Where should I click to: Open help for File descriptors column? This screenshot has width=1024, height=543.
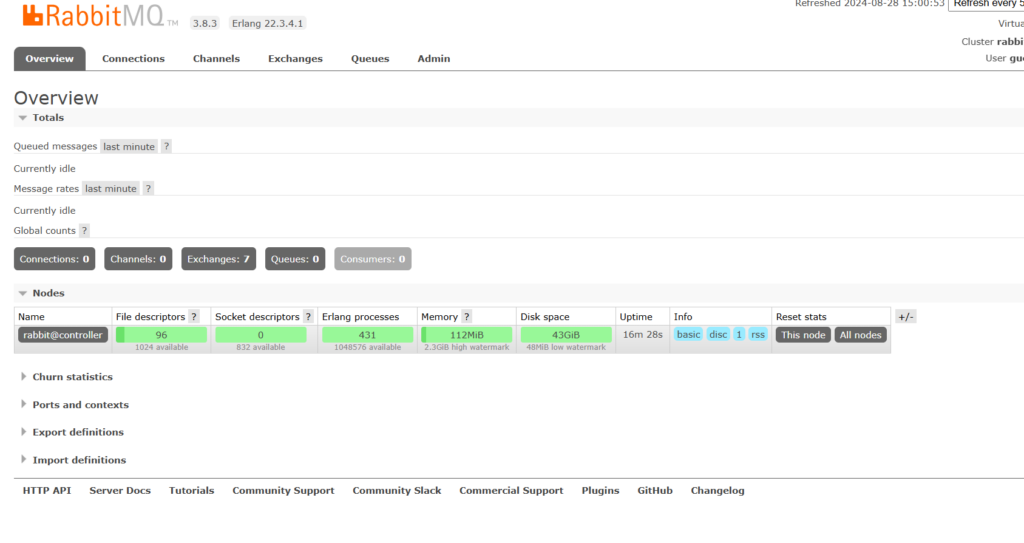click(194, 317)
